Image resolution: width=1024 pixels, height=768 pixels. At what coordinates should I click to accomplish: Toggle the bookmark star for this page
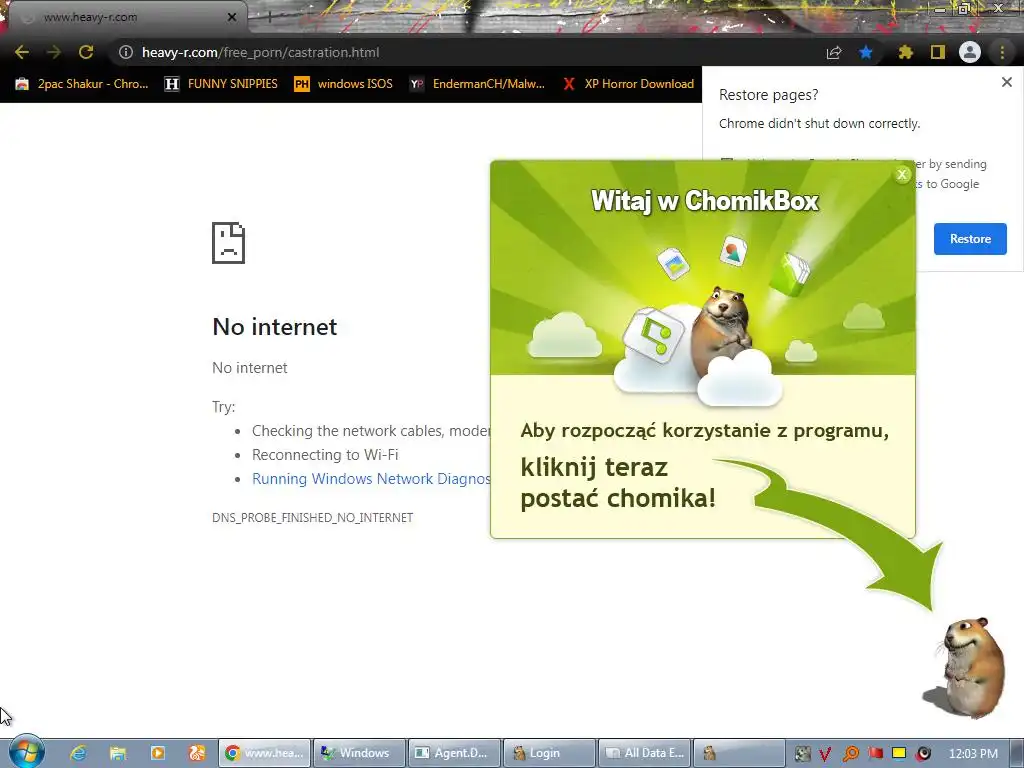[x=866, y=52]
